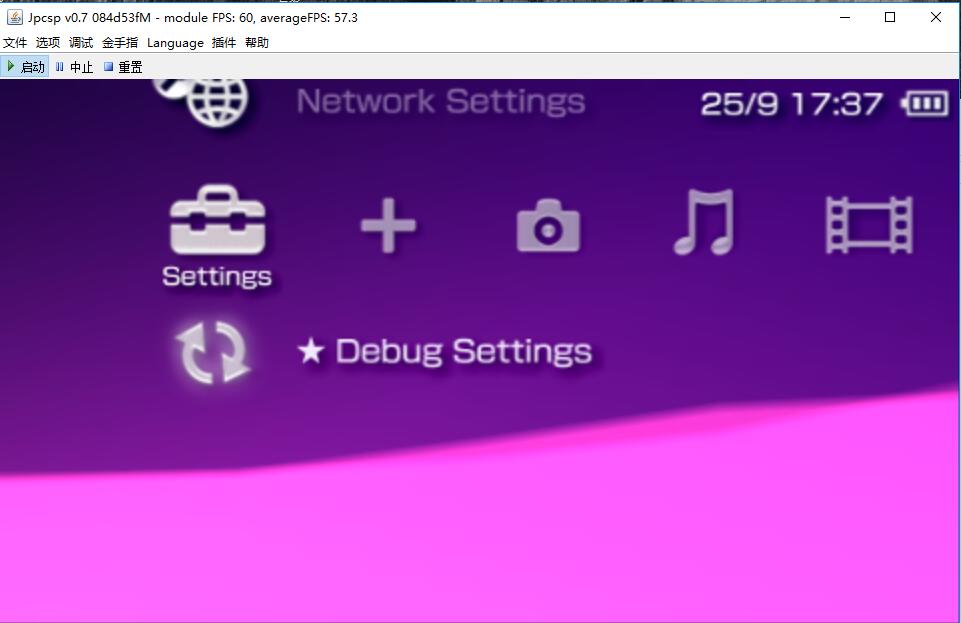961x623 pixels.
Task: Open the 调试 menu
Action: pos(81,43)
